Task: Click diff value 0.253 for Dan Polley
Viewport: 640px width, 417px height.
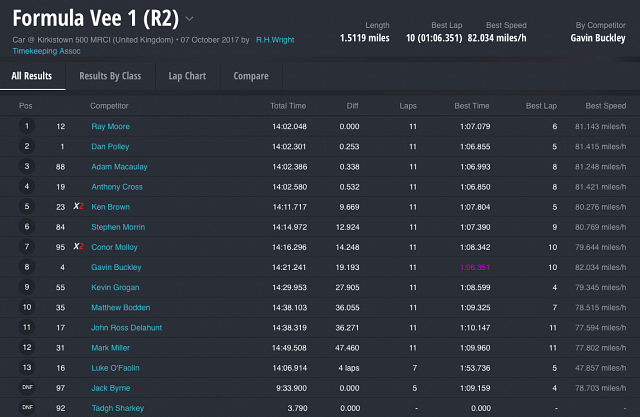Action: [349, 146]
